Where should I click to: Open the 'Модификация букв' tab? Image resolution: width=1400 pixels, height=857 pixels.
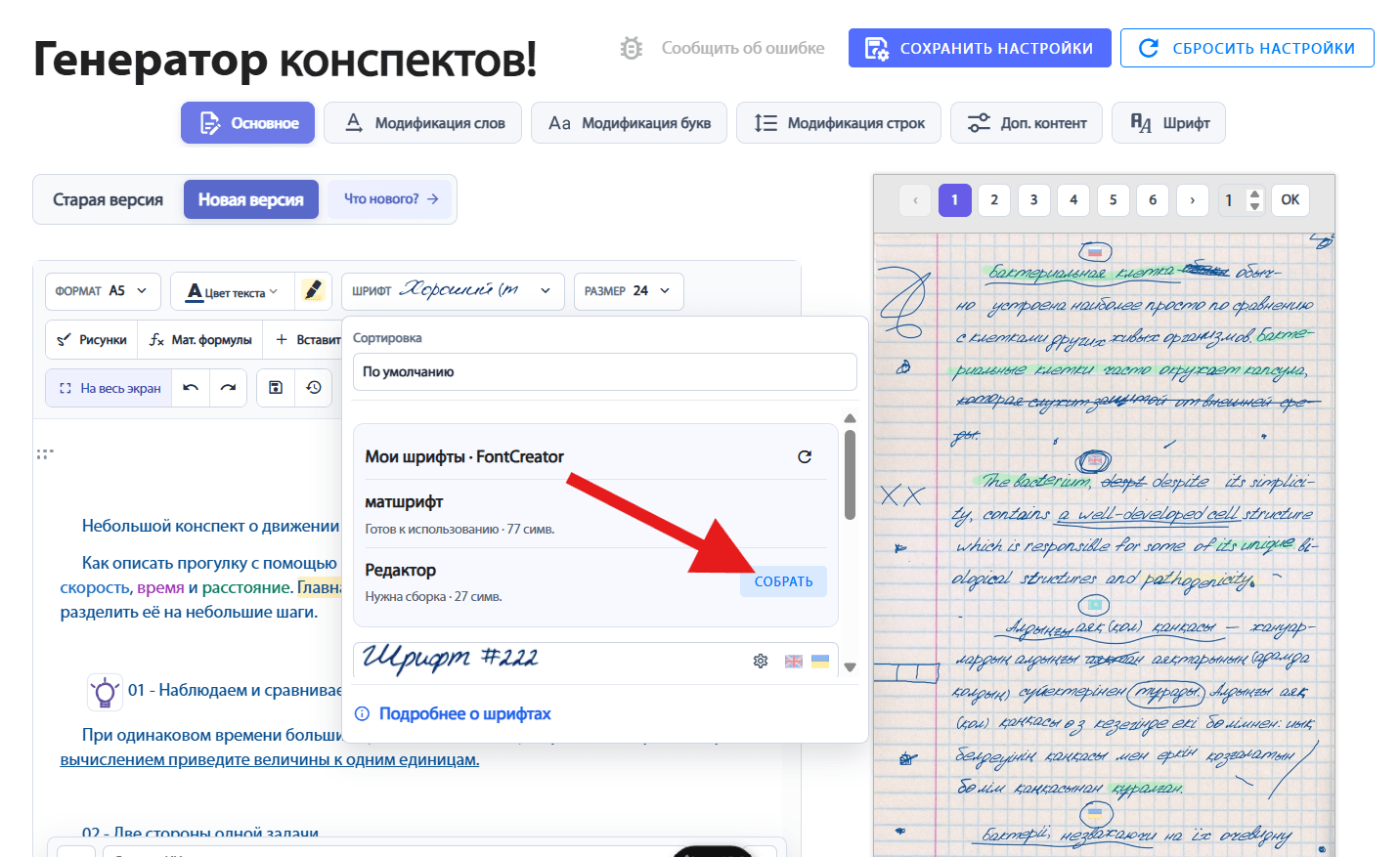629,123
